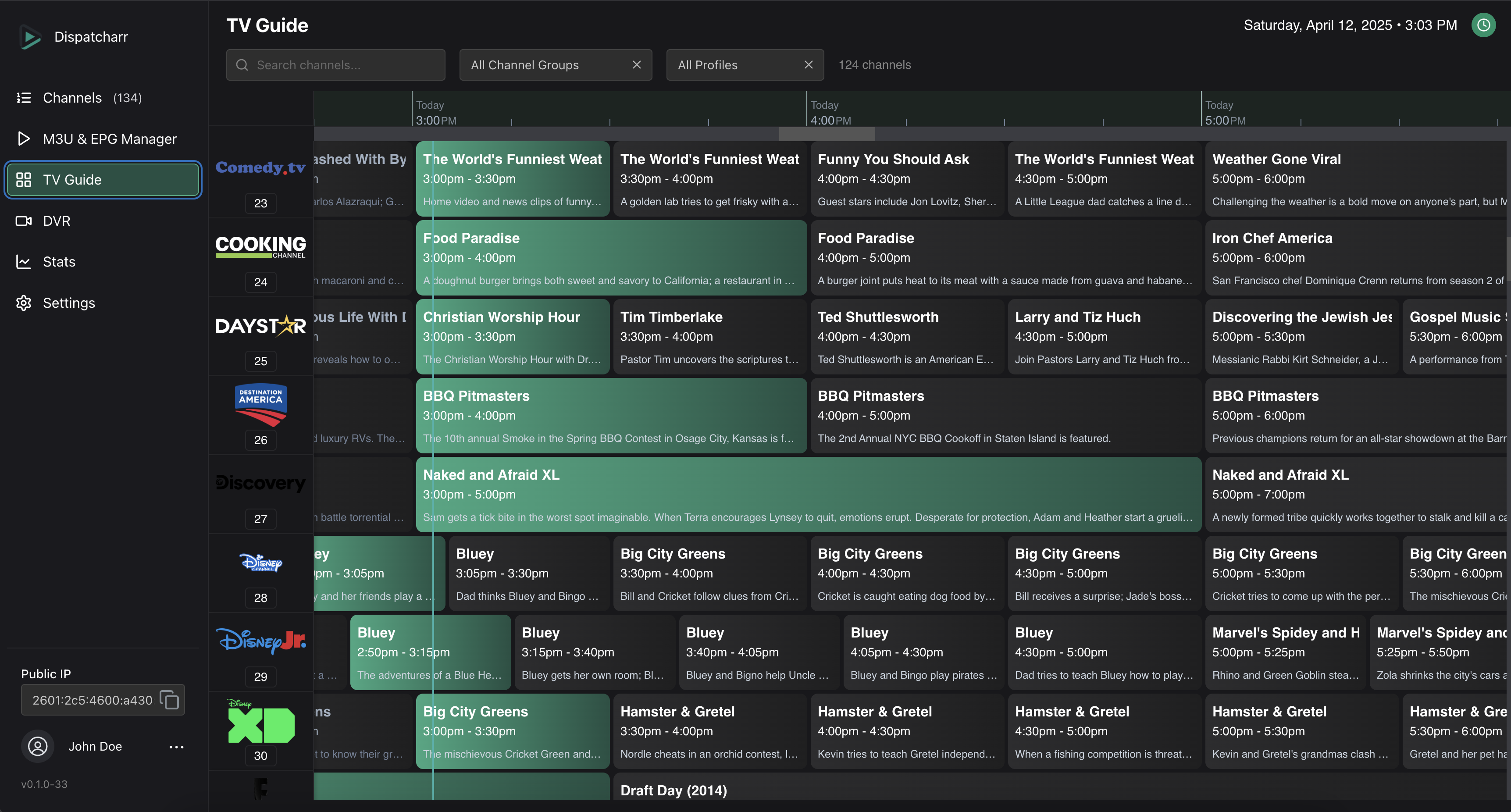Copy the public IP address
This screenshot has height=812, width=1511.
tap(170, 700)
